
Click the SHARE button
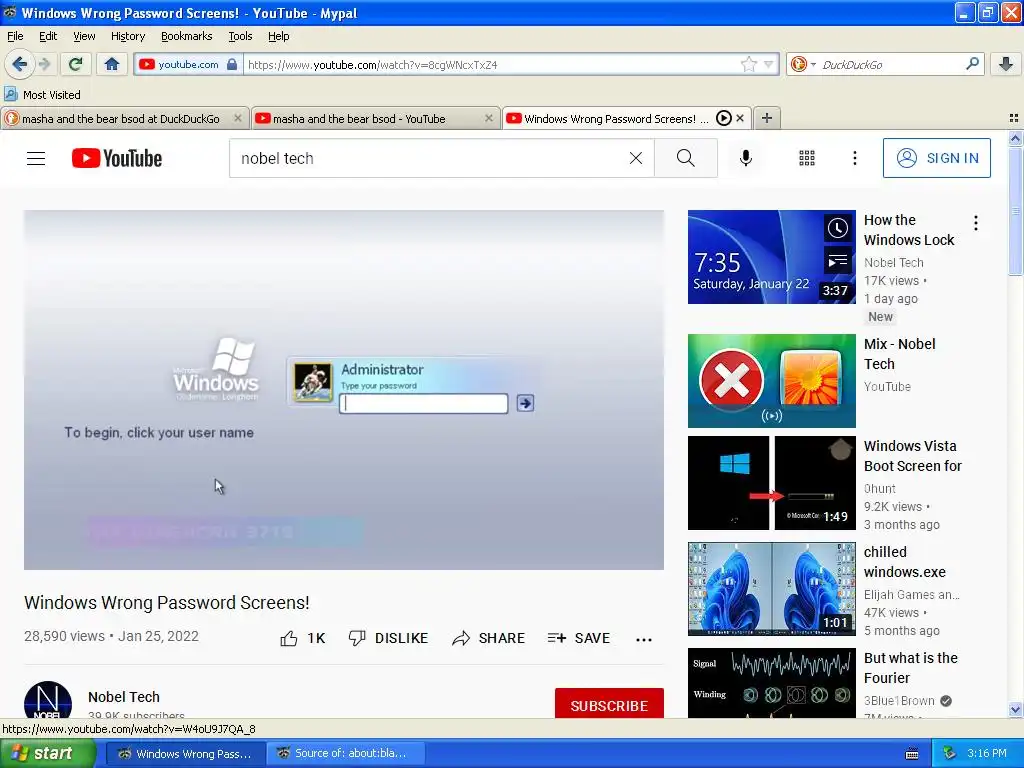pos(488,638)
